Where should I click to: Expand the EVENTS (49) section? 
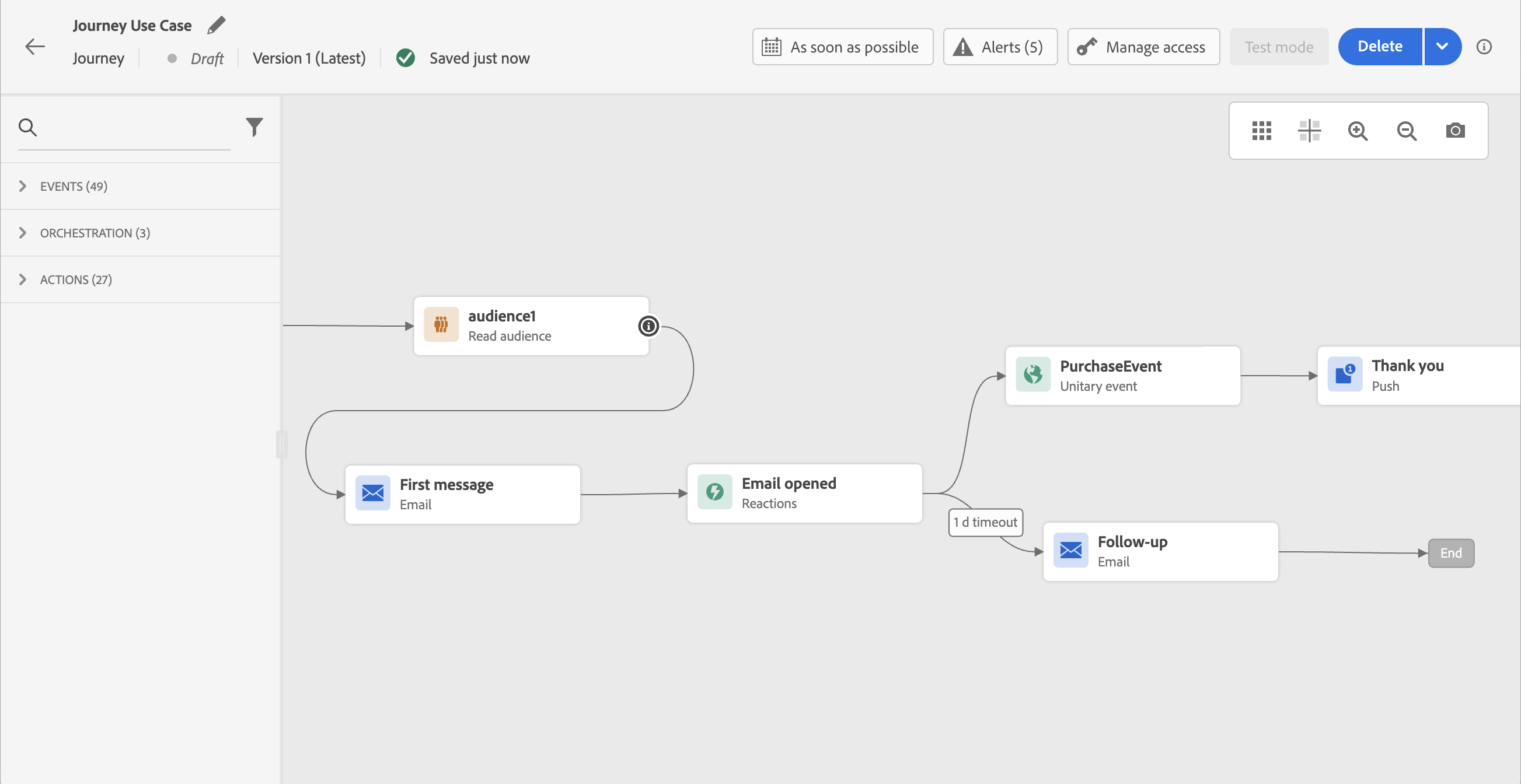point(73,187)
